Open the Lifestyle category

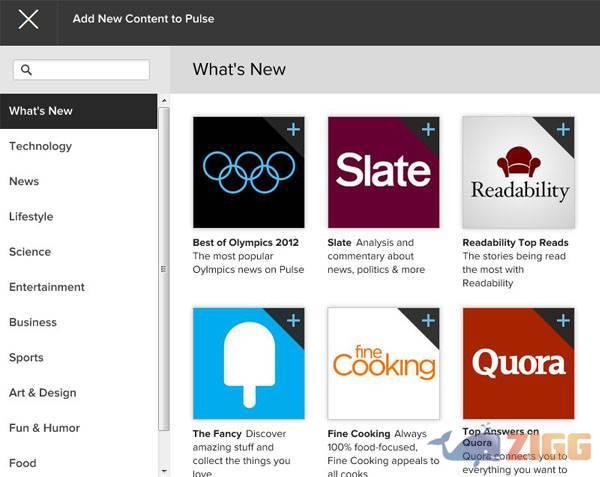[78, 217]
